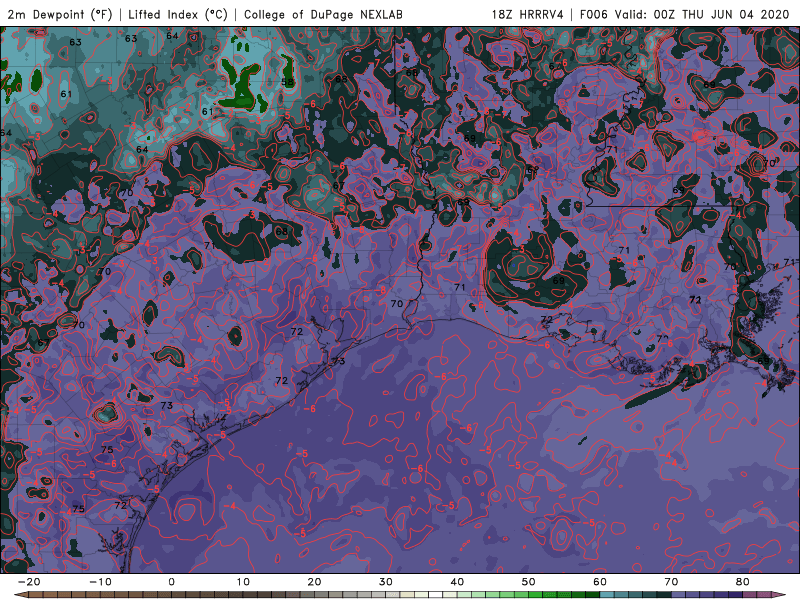Click the '-10' label on the color scale

click(100, 582)
